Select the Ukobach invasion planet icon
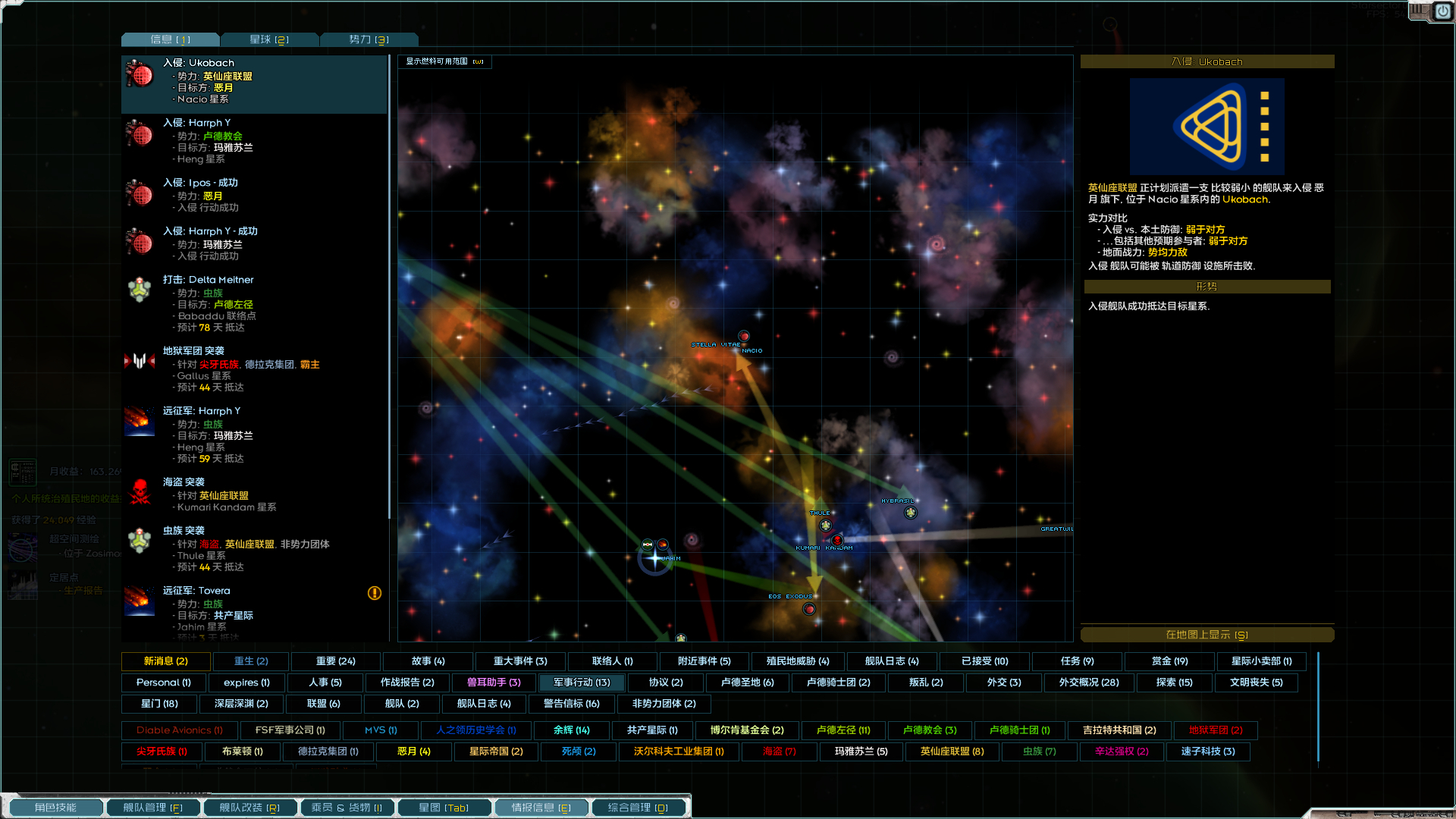This screenshot has height=819, width=1456. pos(140,74)
